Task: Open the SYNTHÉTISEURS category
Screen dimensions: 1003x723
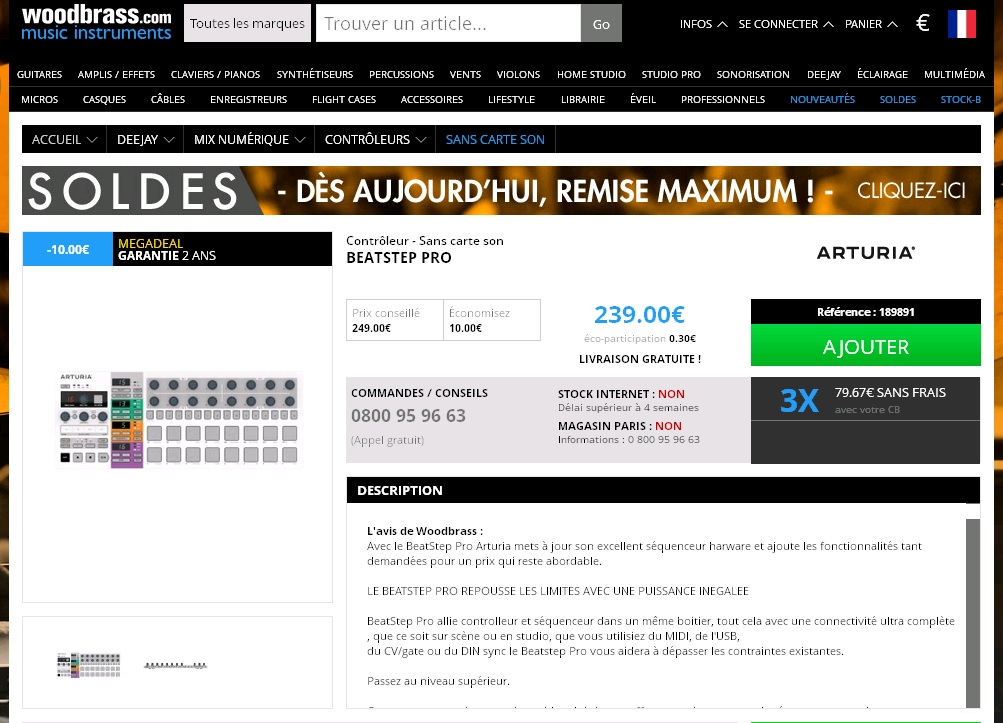Action: tap(315, 74)
